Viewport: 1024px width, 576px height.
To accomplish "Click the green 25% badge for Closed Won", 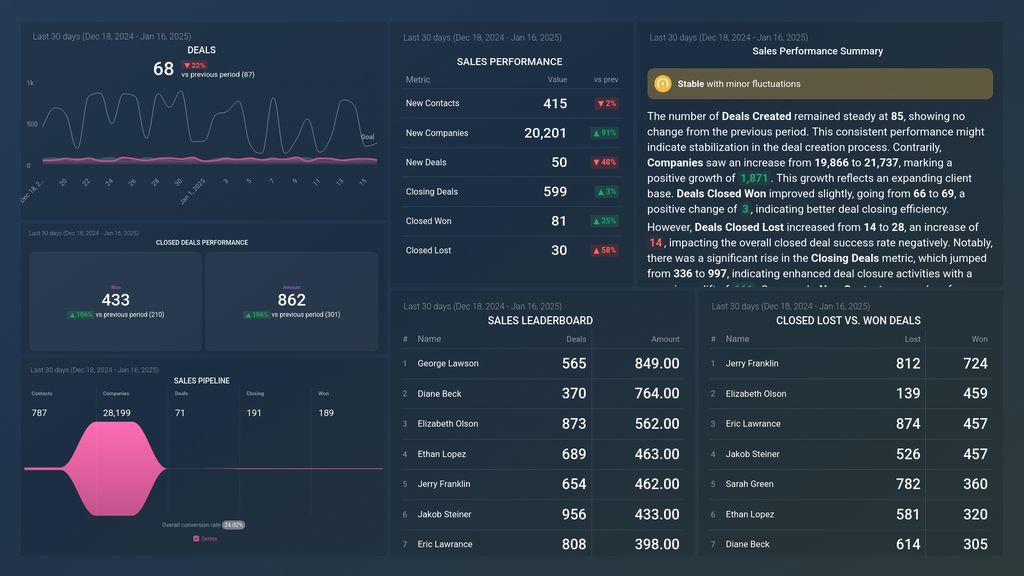I will tap(605, 221).
